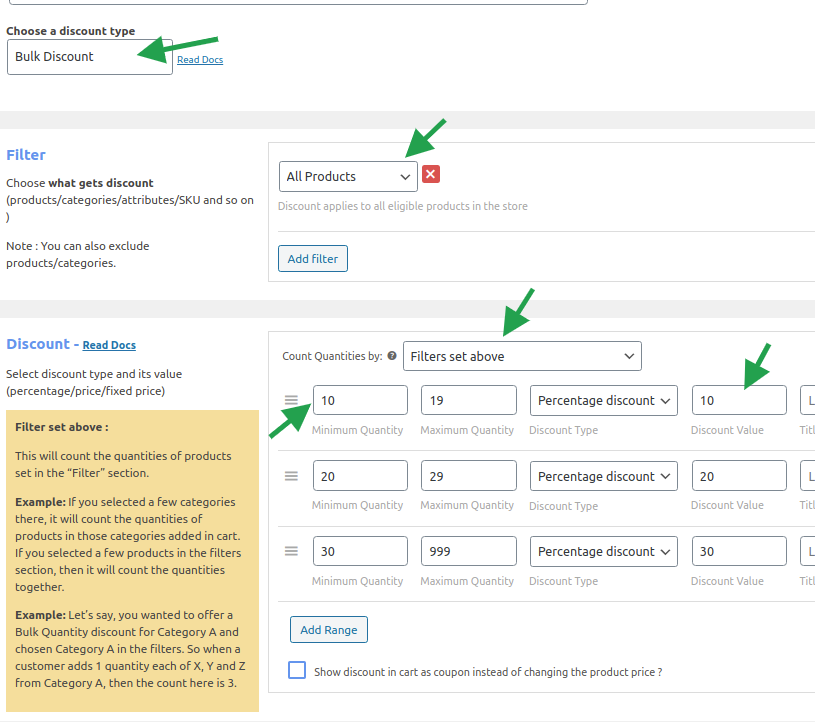
Task: Click the drag handle of second range row
Action: (291, 476)
